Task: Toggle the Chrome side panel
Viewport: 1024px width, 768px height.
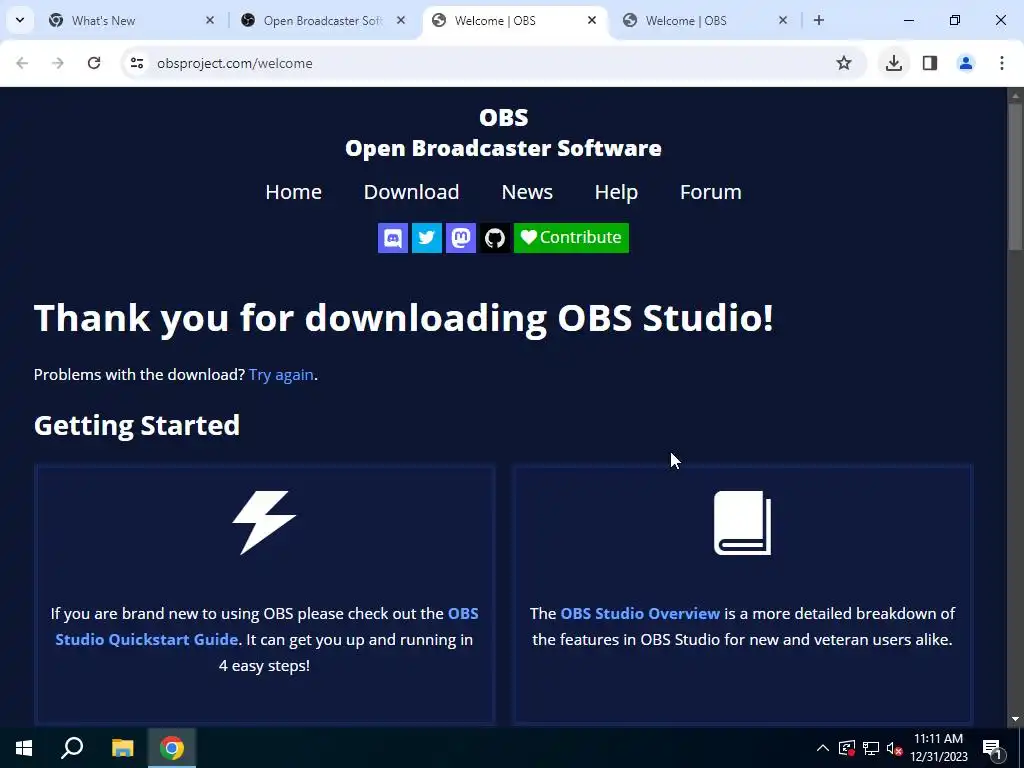Action: click(x=930, y=63)
